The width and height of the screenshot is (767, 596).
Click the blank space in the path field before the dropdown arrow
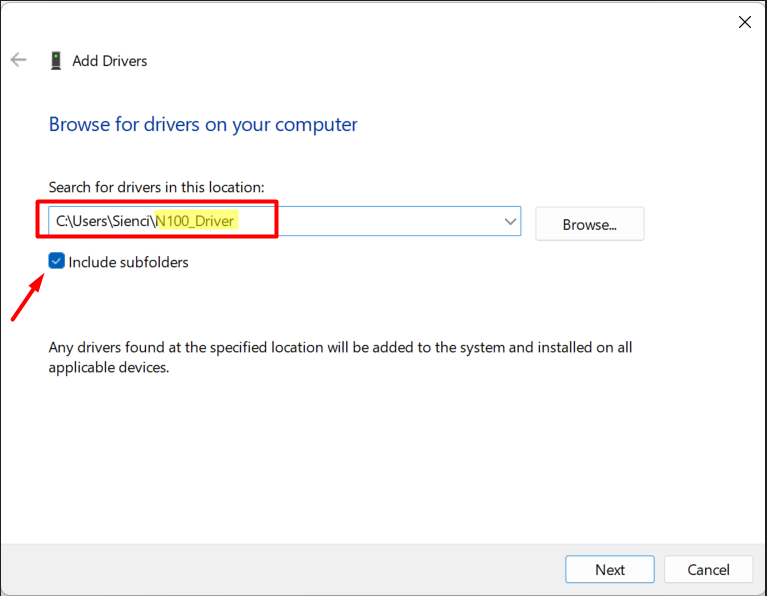point(400,221)
